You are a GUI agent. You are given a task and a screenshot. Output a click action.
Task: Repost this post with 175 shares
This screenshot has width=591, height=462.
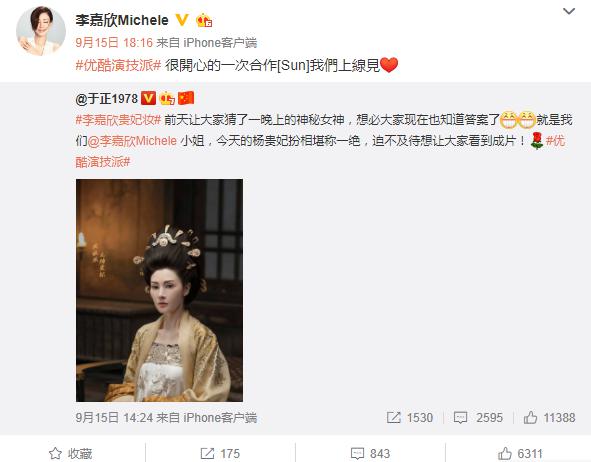220,453
